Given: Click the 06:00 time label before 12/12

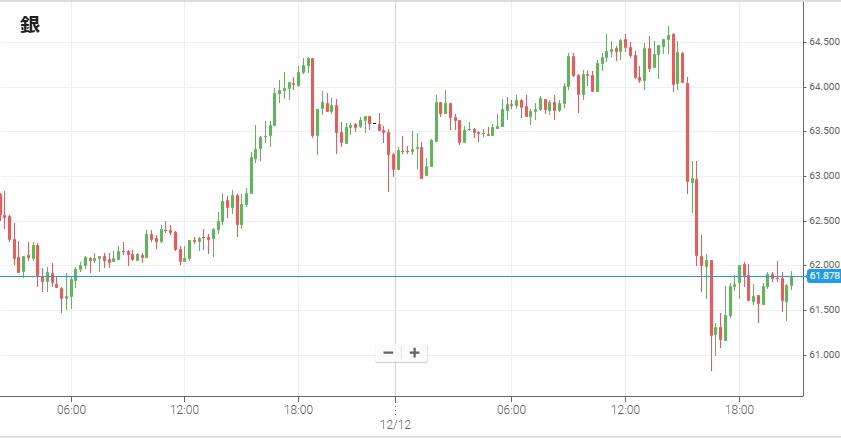Looking at the screenshot, I should point(71,410).
